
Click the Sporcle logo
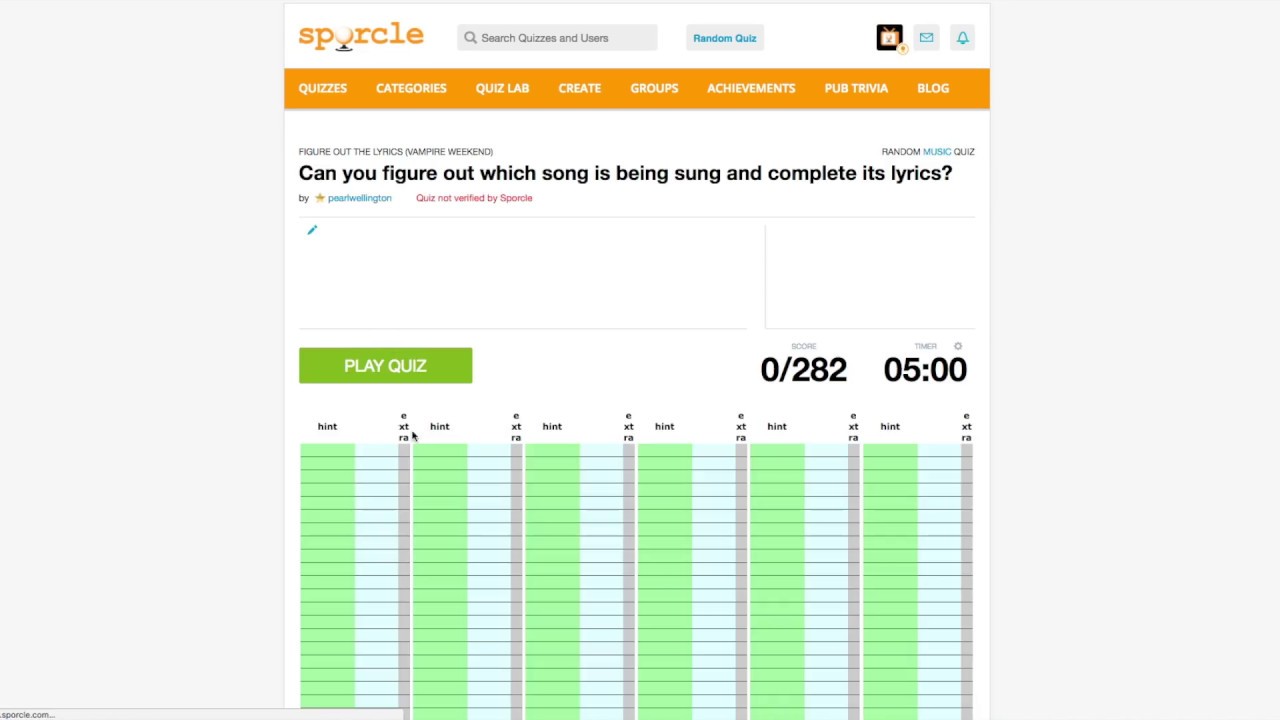coord(361,37)
